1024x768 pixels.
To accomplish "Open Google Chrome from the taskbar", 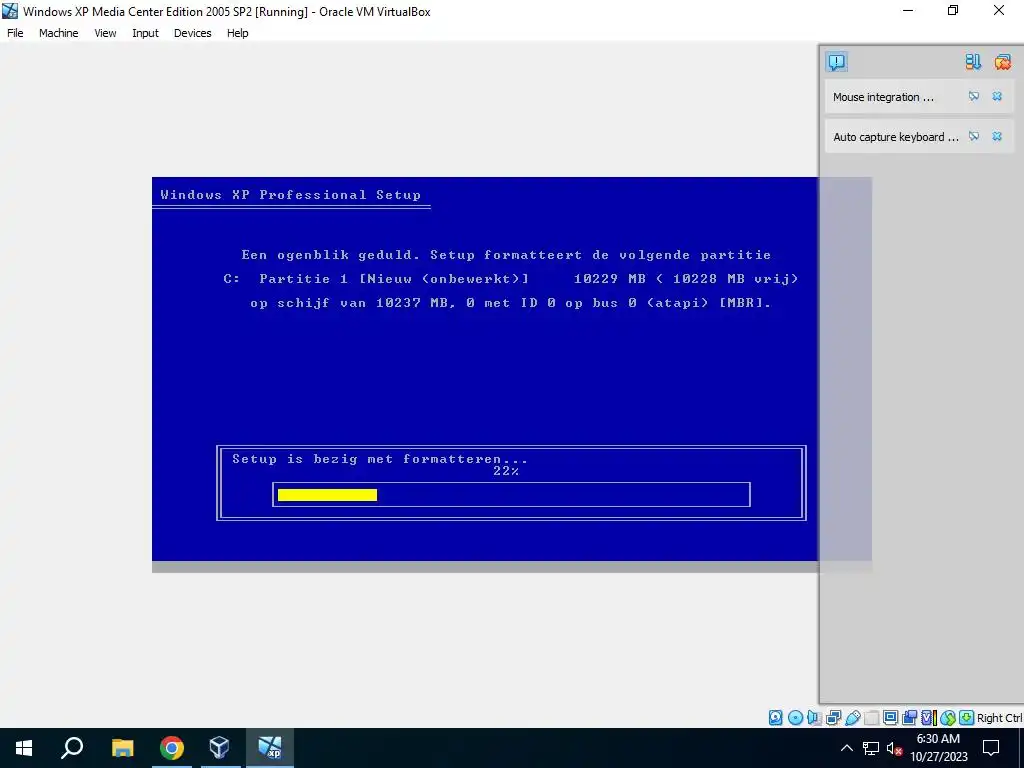I will point(172,748).
